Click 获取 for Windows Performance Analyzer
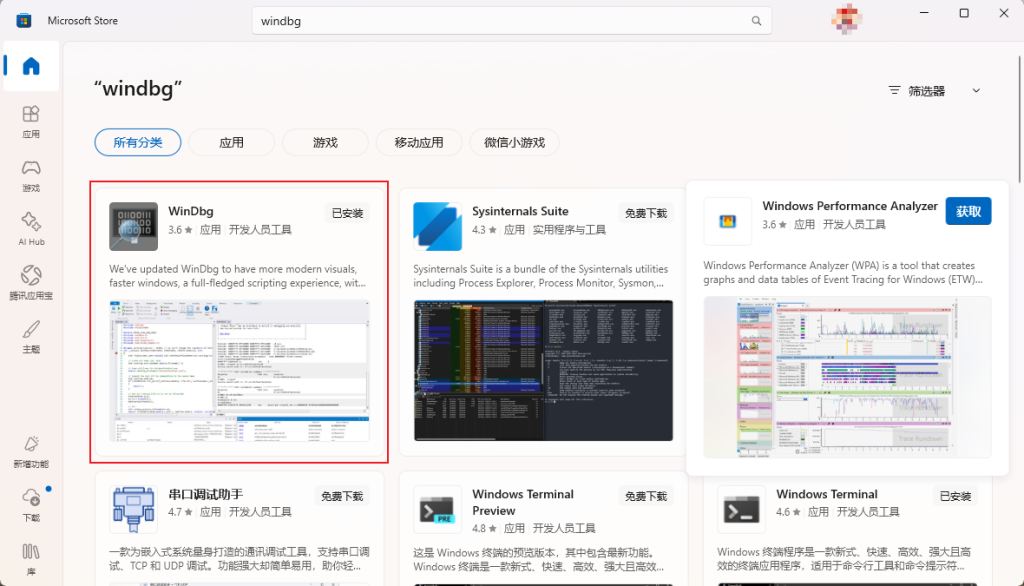This screenshot has width=1024, height=586. pyautogui.click(x=967, y=211)
